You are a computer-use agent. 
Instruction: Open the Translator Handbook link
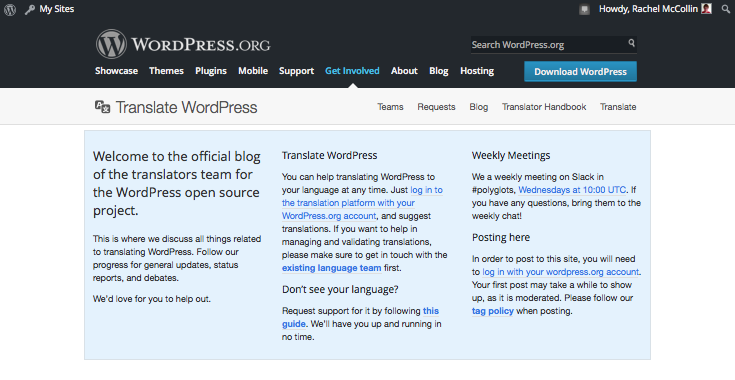pyautogui.click(x=544, y=107)
